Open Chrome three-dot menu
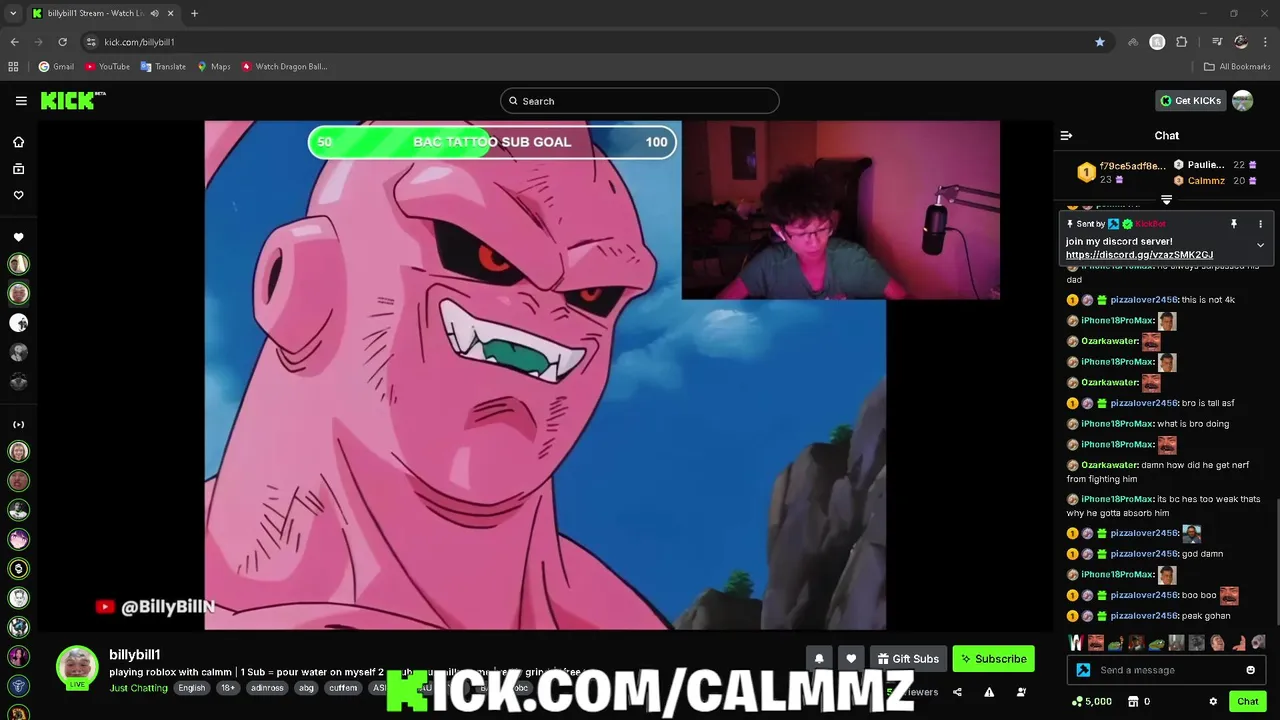 pos(1265,42)
